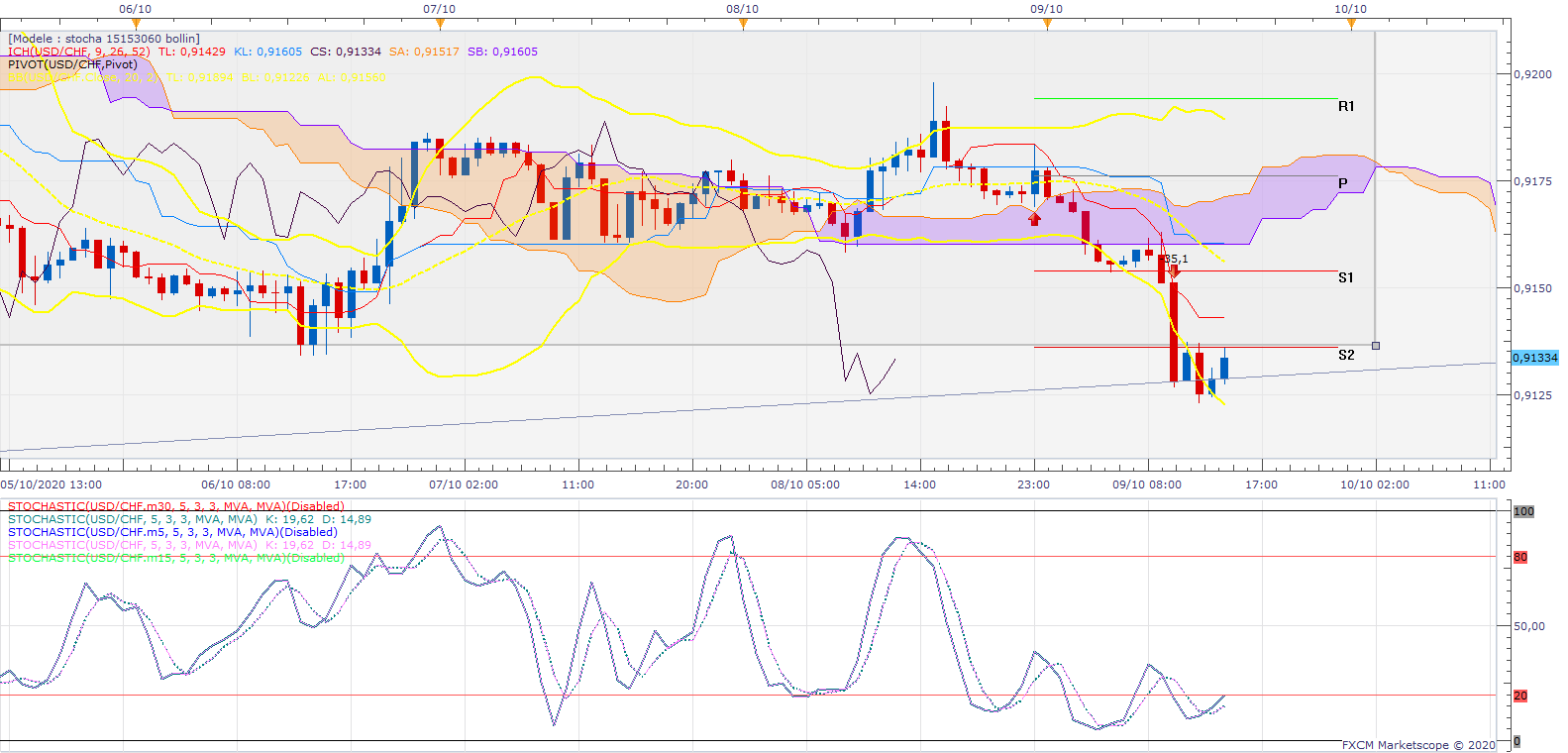Screen dimensions: 1568x753
Task: Click the 06/10 day marker triangle
Action: 136,23
